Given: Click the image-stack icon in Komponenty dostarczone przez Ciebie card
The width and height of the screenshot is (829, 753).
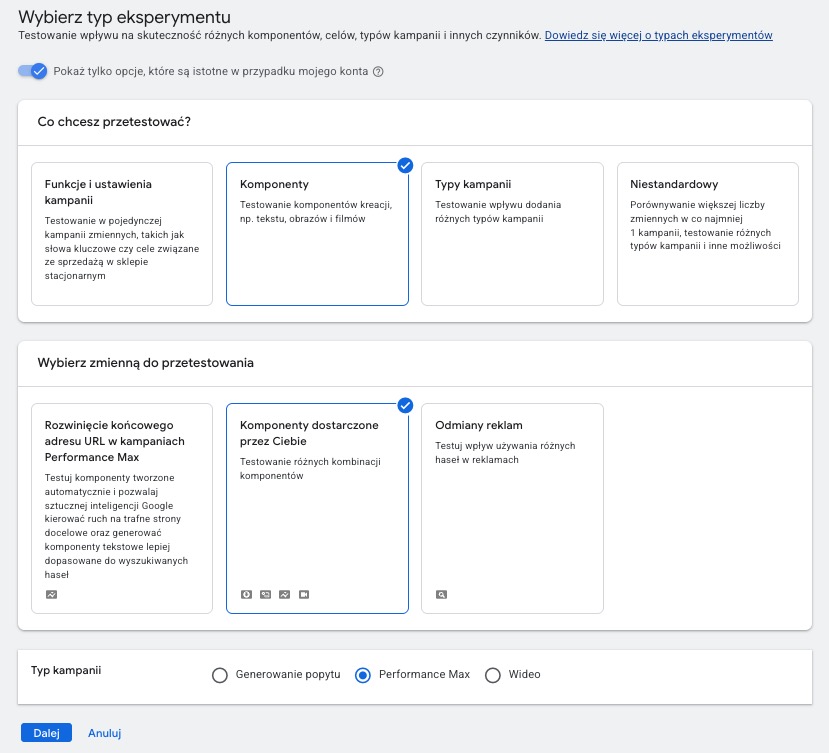Looking at the screenshot, I should point(265,594).
